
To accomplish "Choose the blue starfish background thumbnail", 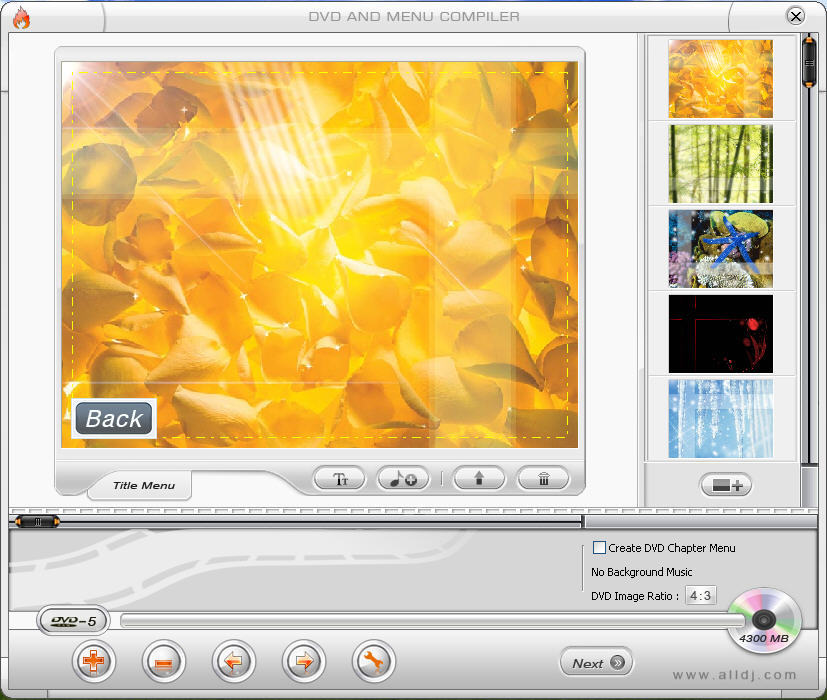I will click(720, 249).
